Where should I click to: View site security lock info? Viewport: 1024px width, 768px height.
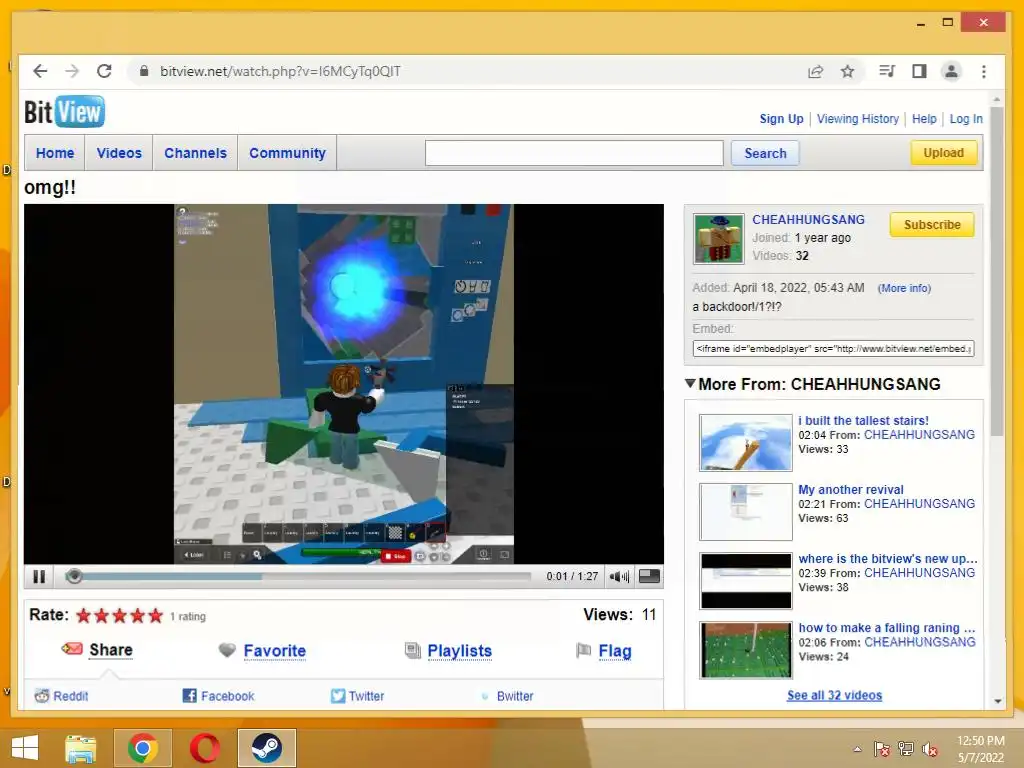144,71
